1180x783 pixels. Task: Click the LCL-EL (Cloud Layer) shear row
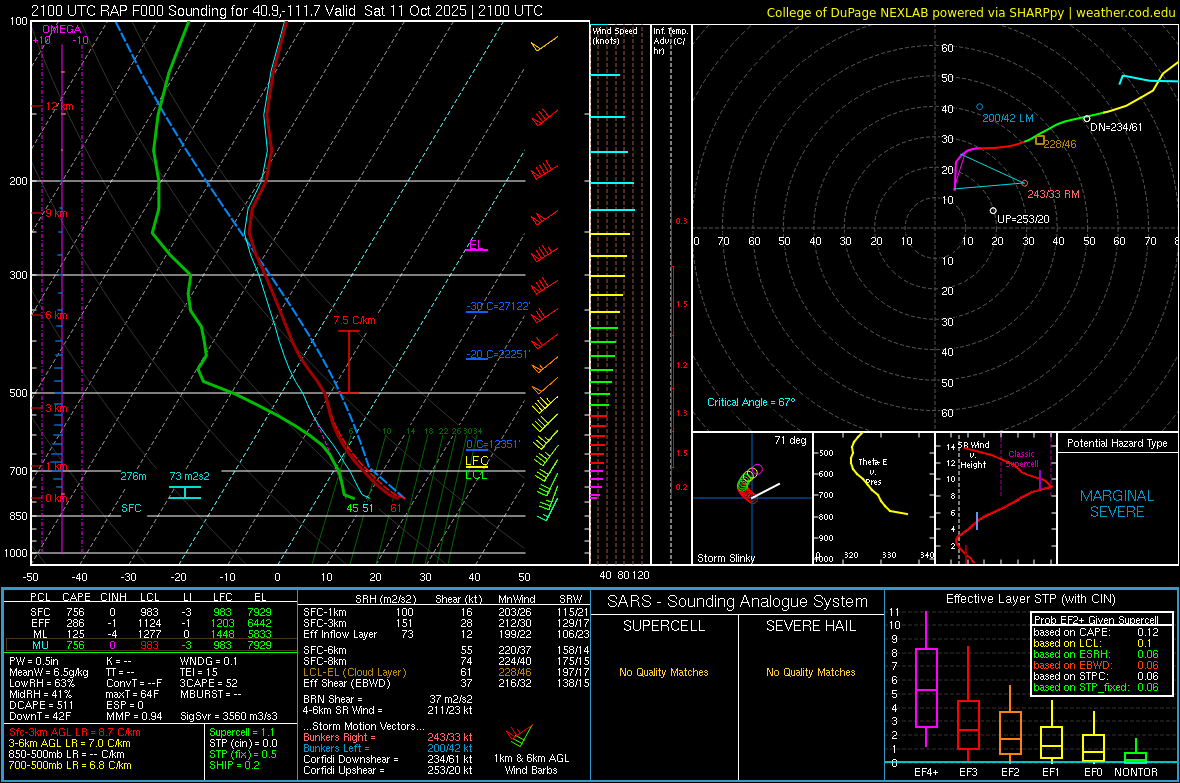pyautogui.click(x=446, y=672)
